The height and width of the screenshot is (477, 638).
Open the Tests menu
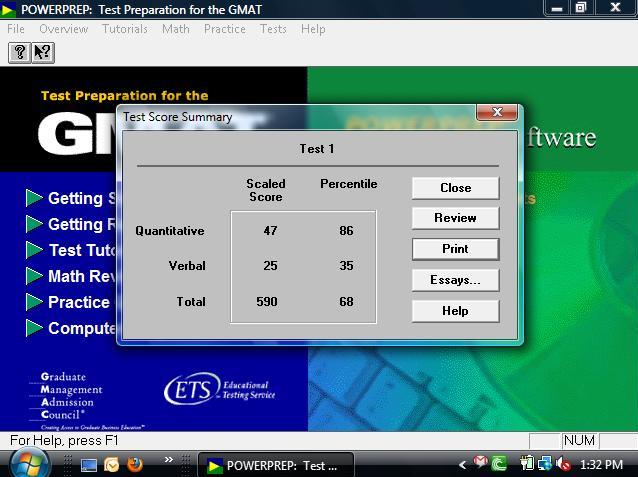point(273,29)
